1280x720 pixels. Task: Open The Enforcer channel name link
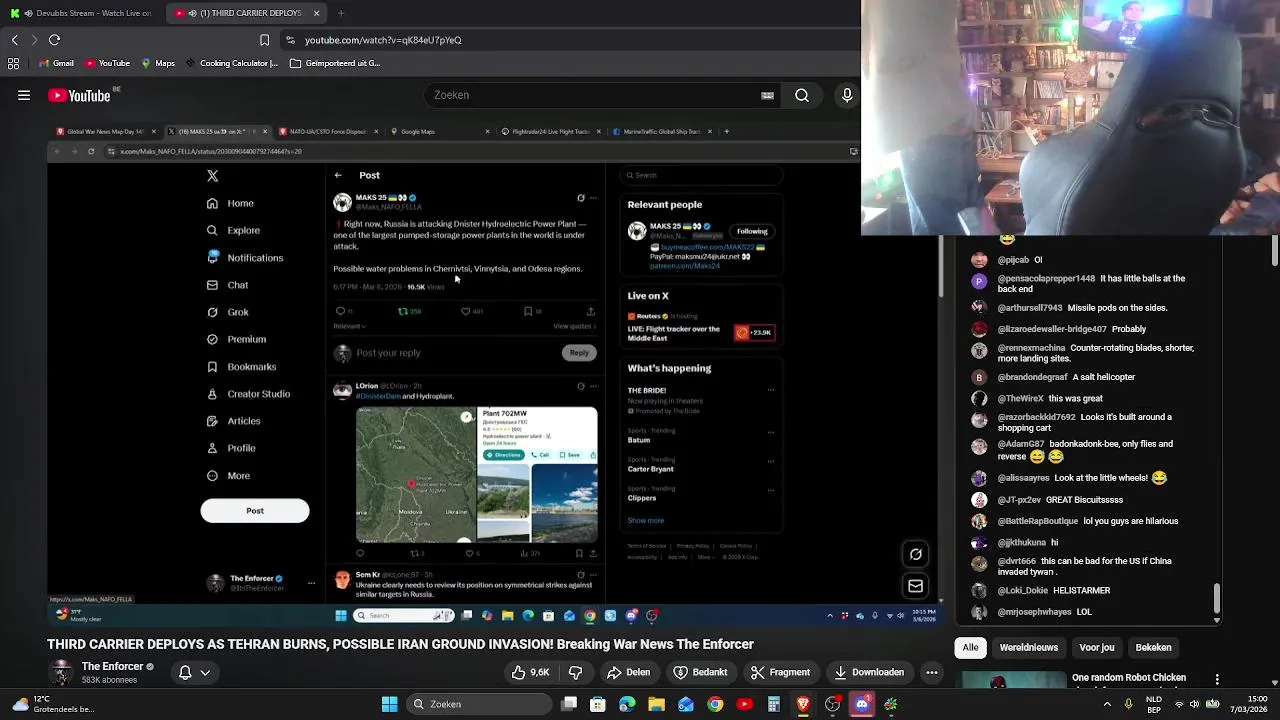tap(112, 667)
